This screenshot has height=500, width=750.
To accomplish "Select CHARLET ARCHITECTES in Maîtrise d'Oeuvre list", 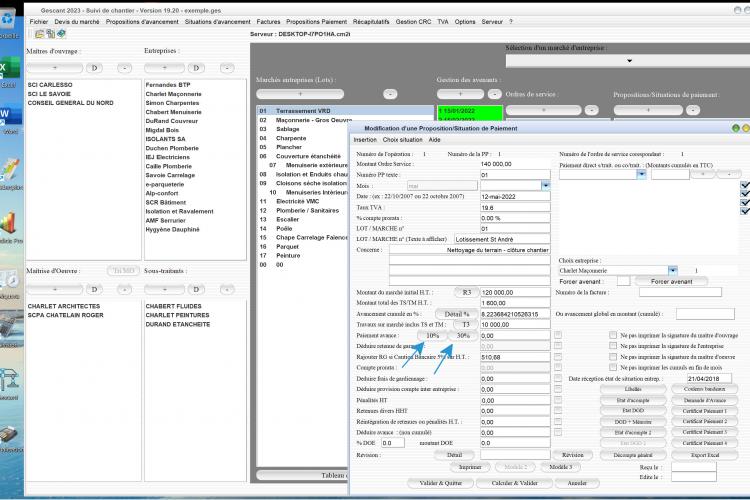I will tap(64, 306).
